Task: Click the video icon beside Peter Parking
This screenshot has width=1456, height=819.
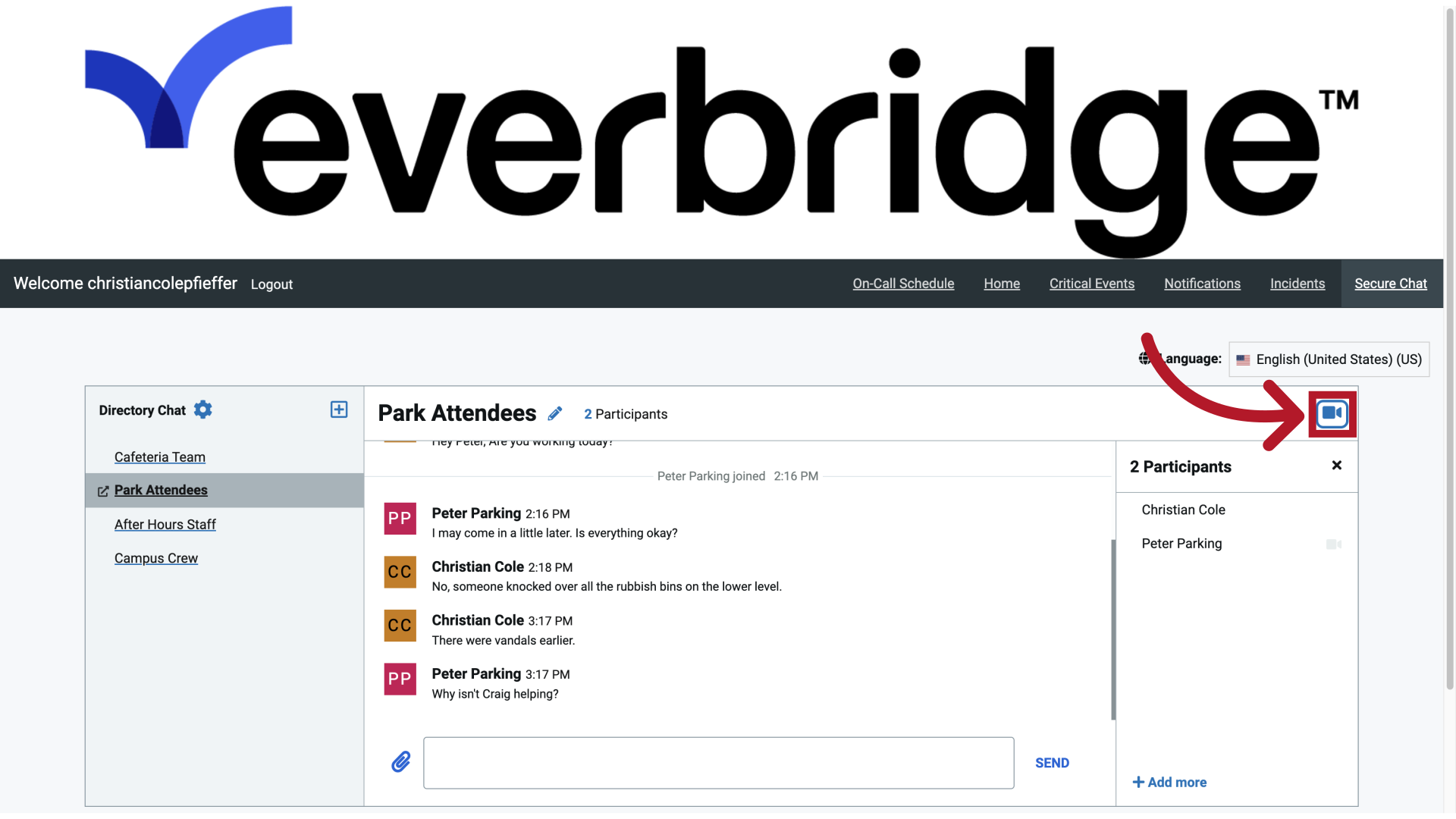Action: pos(1334,544)
